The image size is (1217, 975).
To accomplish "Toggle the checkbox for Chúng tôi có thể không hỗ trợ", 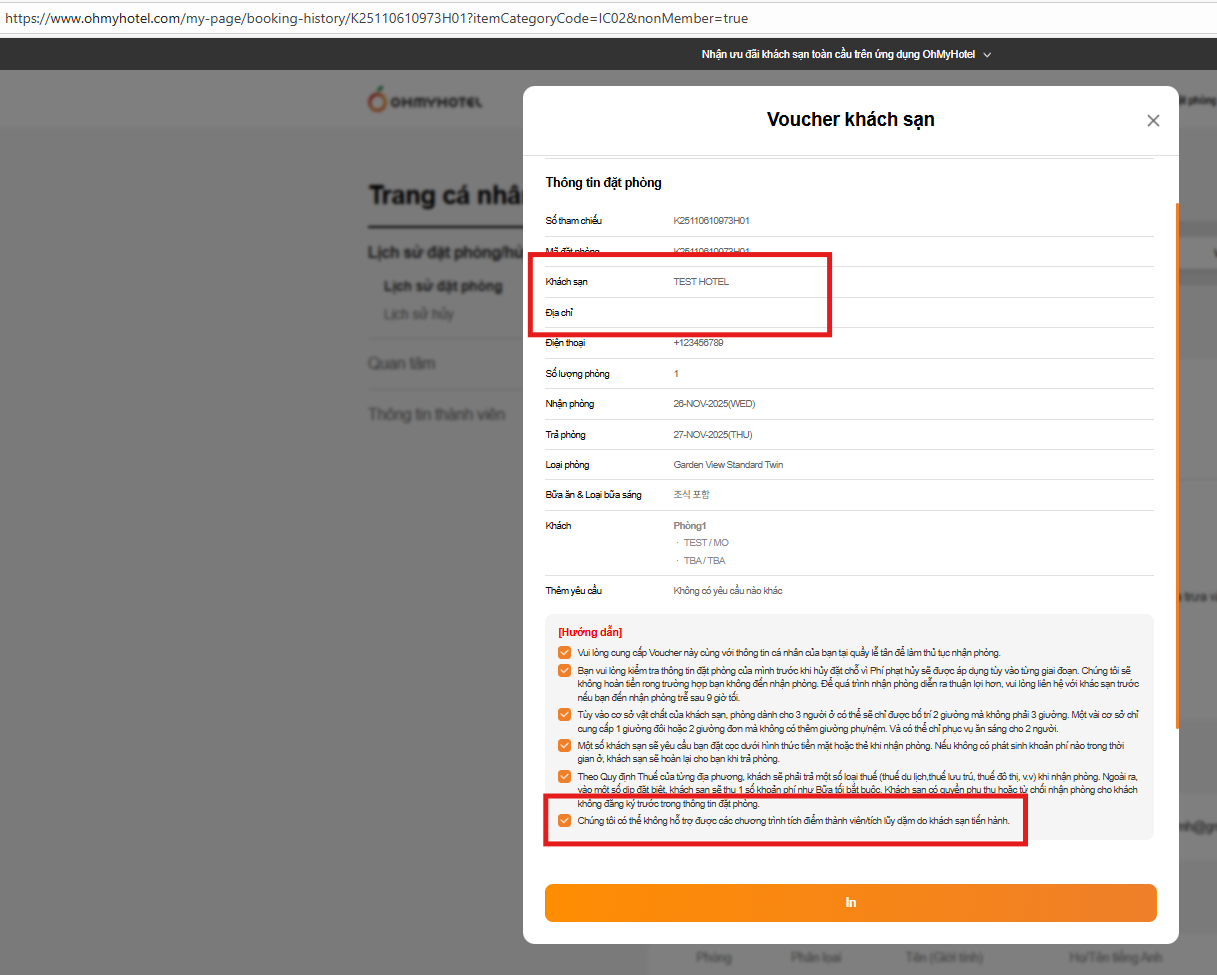I will pyautogui.click(x=565, y=820).
